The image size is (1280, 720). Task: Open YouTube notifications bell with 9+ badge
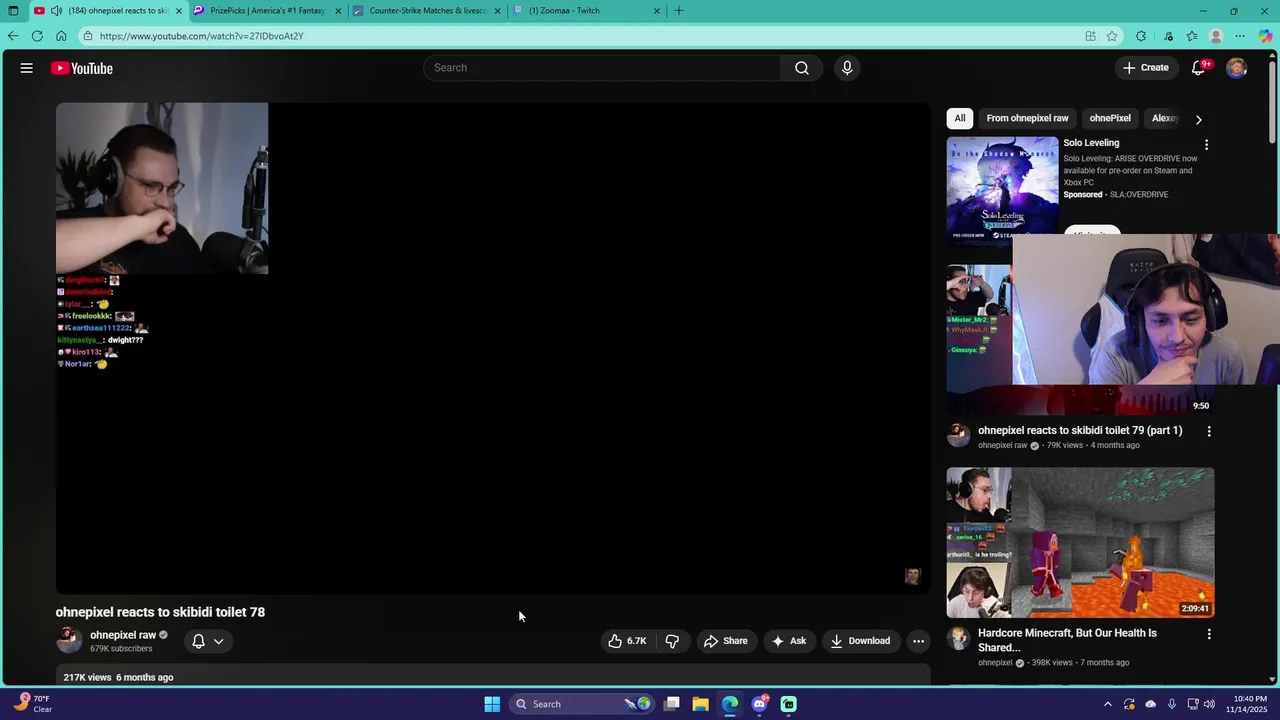coord(1199,68)
